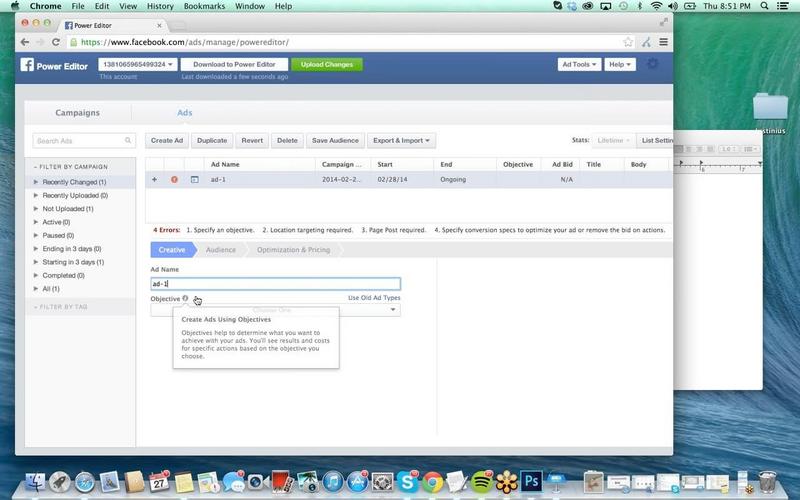Open Calendar from the dock

click(x=159, y=482)
